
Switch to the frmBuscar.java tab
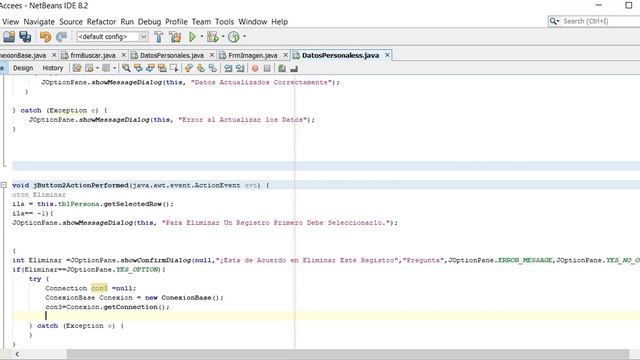[x=93, y=55]
